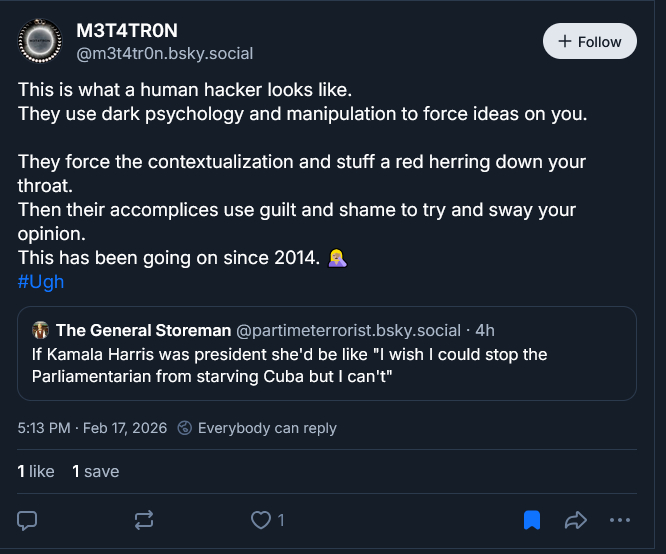View the 1 like list

coord(36,471)
